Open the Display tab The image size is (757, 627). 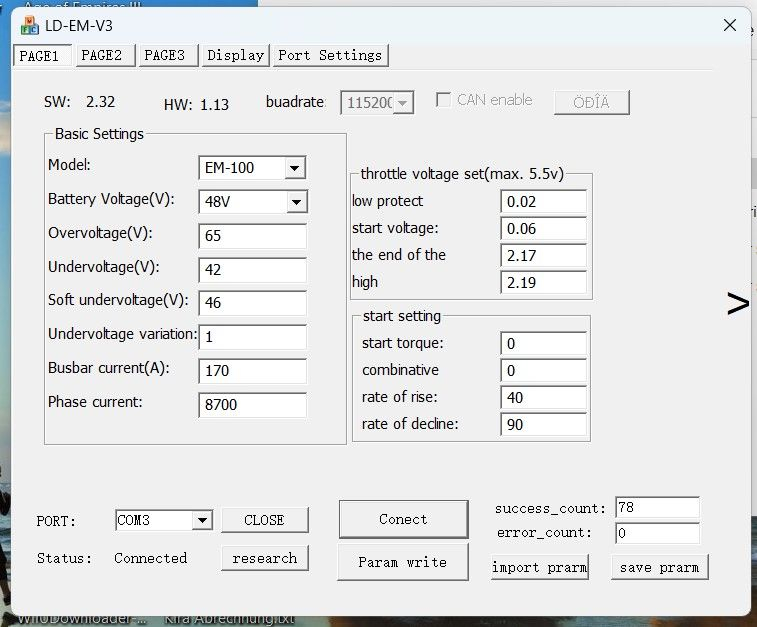click(235, 56)
